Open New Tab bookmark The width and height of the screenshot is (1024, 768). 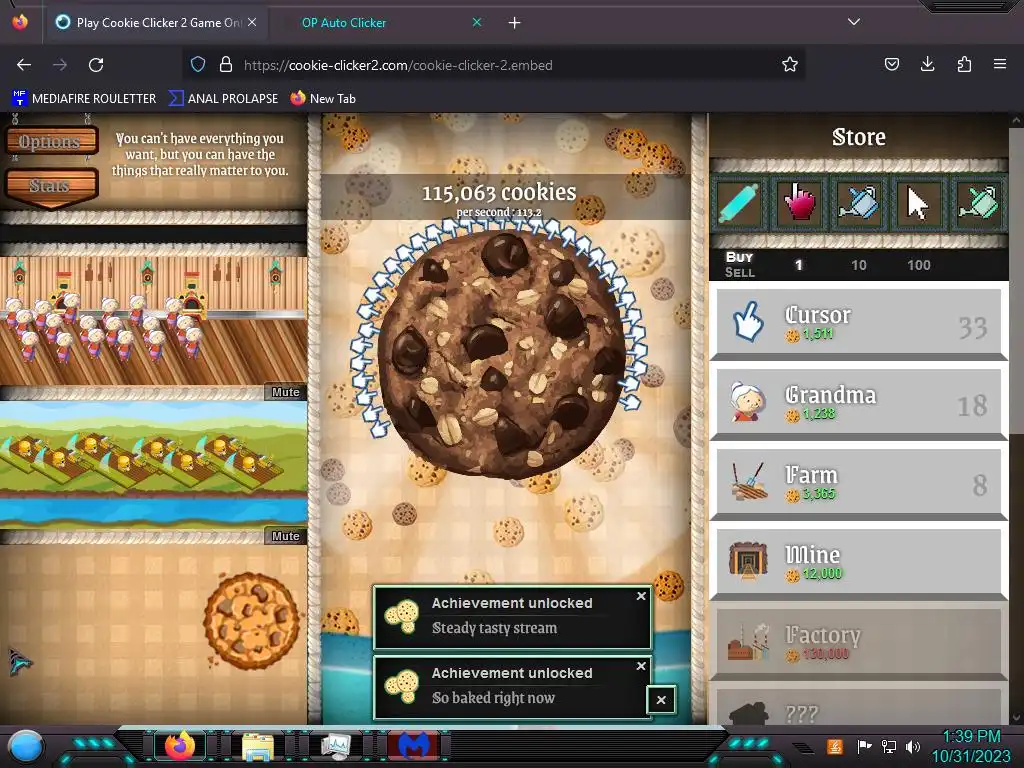pos(323,99)
